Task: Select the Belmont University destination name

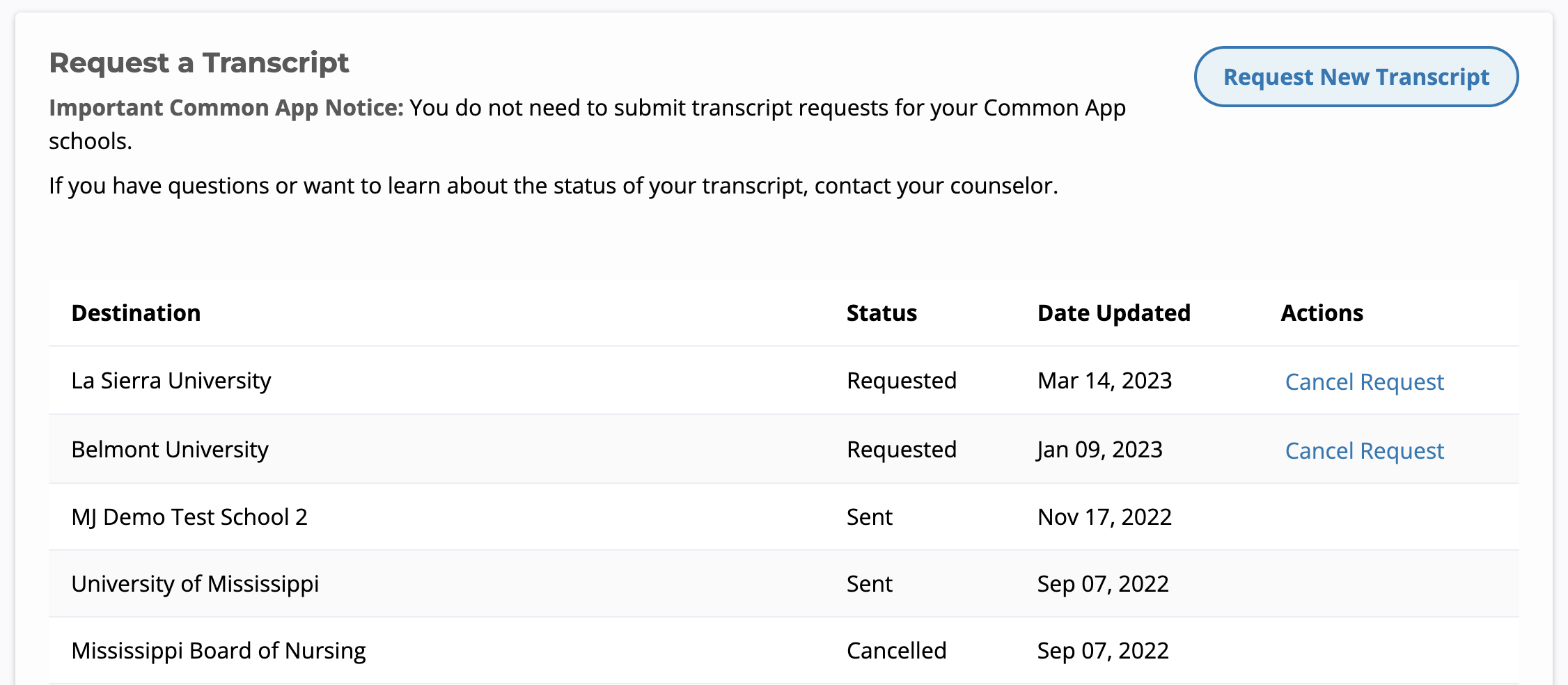Action: pyautogui.click(x=170, y=450)
